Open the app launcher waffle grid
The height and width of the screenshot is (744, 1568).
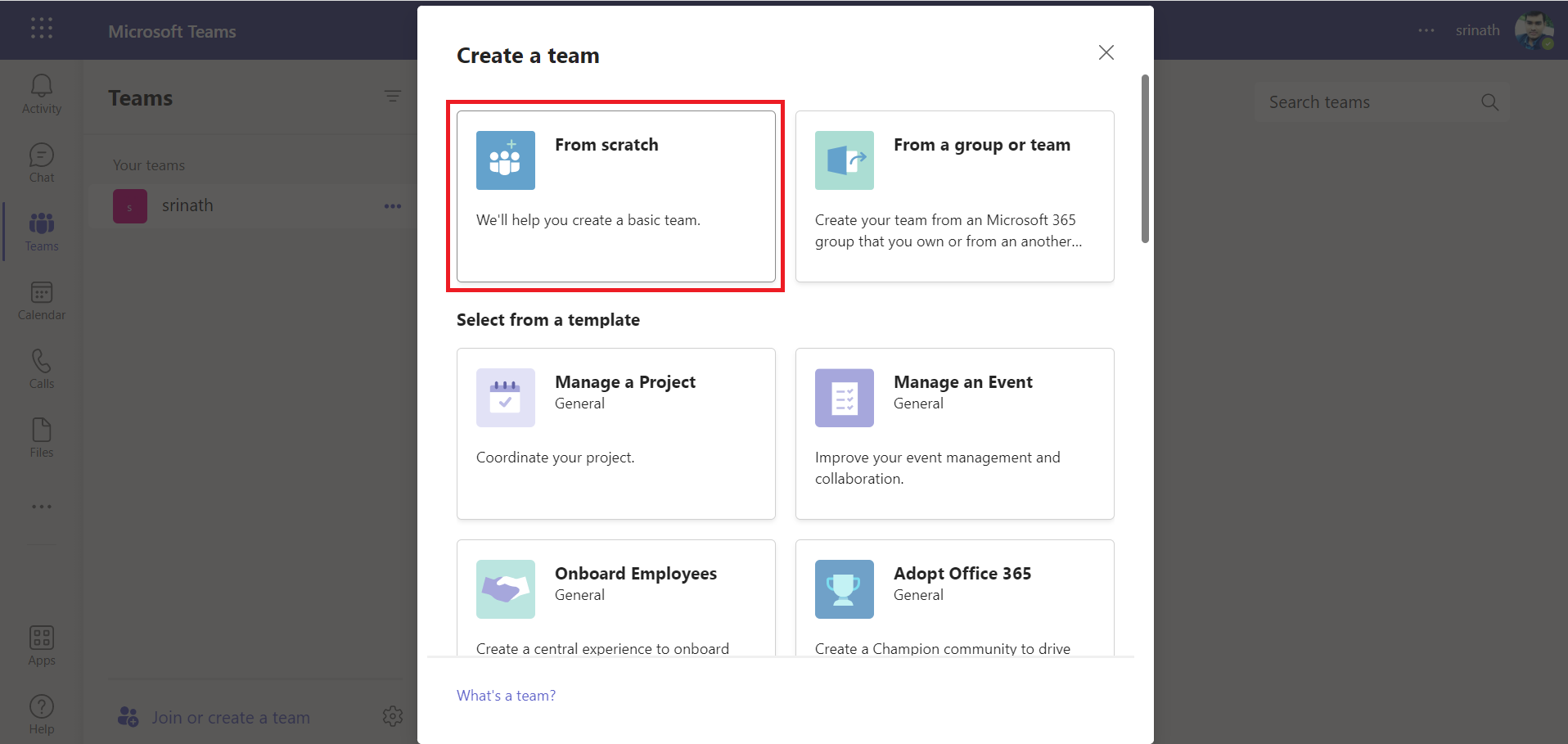tap(42, 29)
